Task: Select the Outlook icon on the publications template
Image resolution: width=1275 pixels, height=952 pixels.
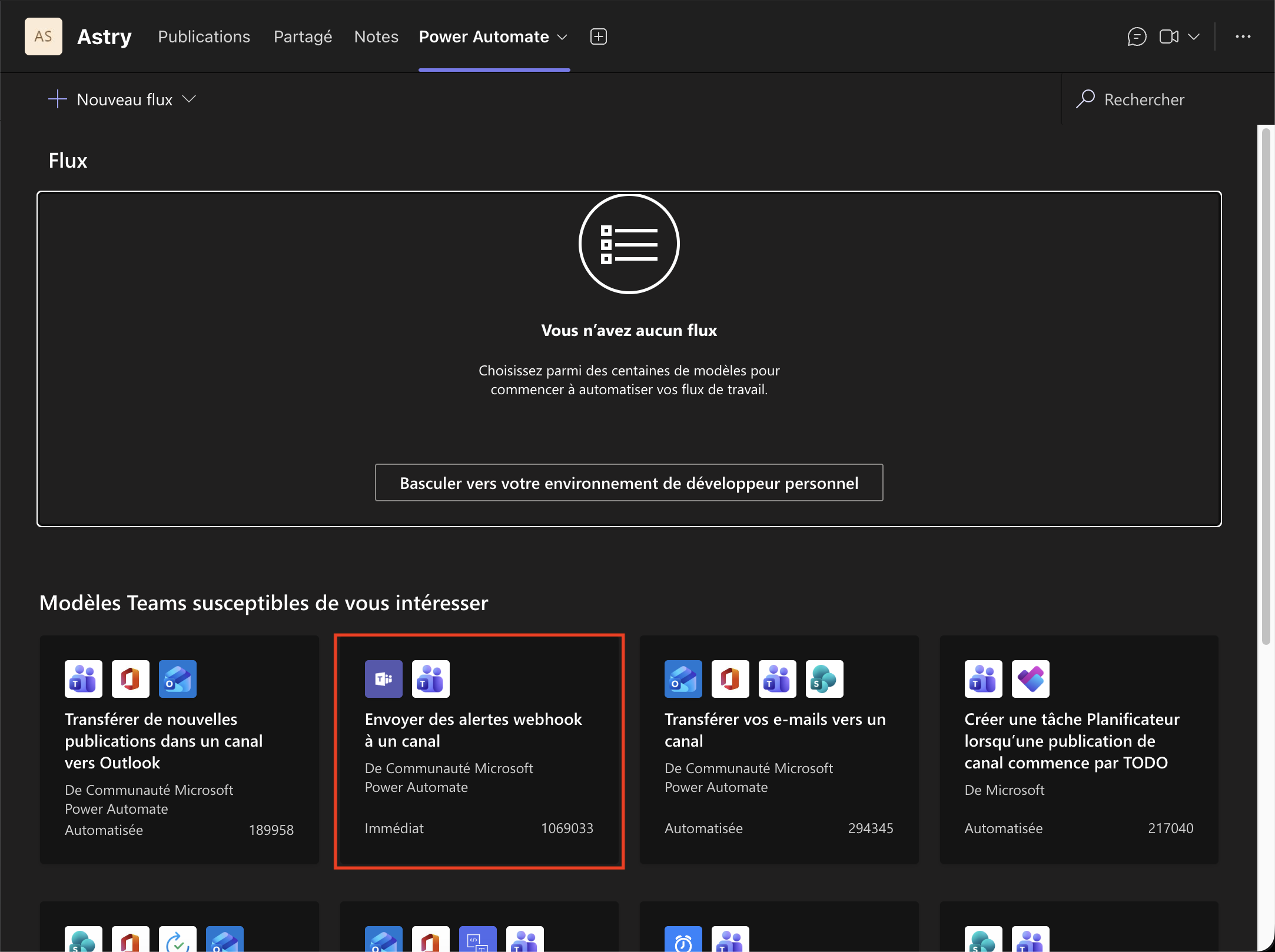Action: click(x=178, y=678)
